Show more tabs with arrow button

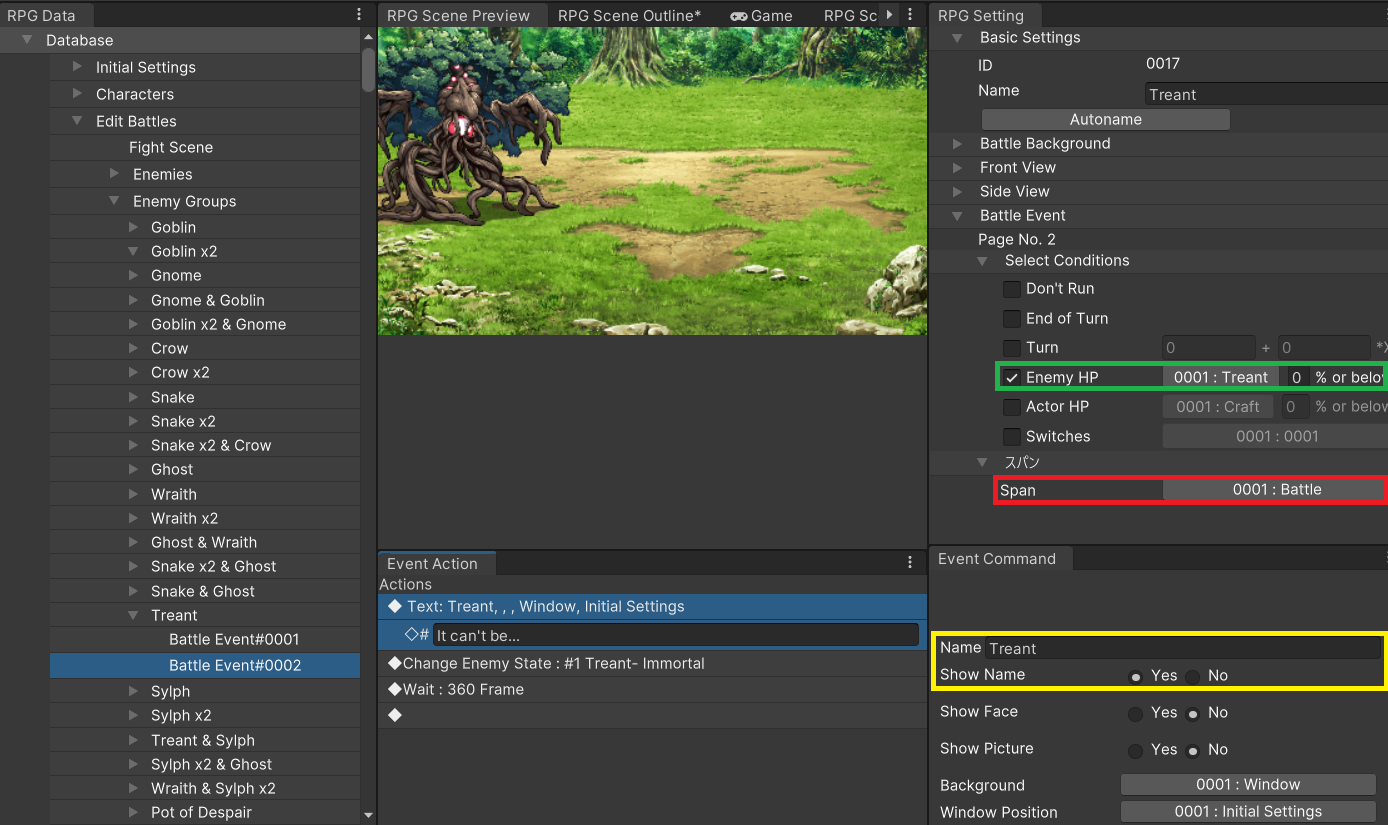pyautogui.click(x=889, y=15)
